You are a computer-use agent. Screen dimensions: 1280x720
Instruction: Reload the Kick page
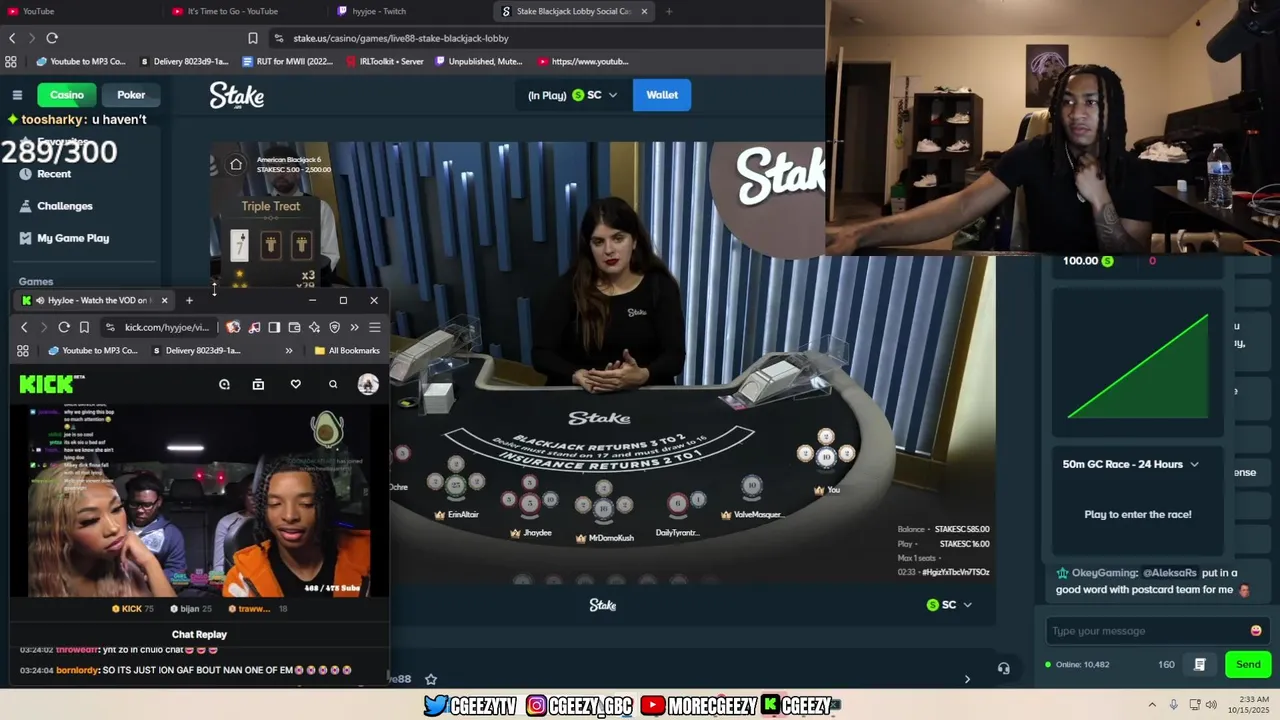[64, 327]
